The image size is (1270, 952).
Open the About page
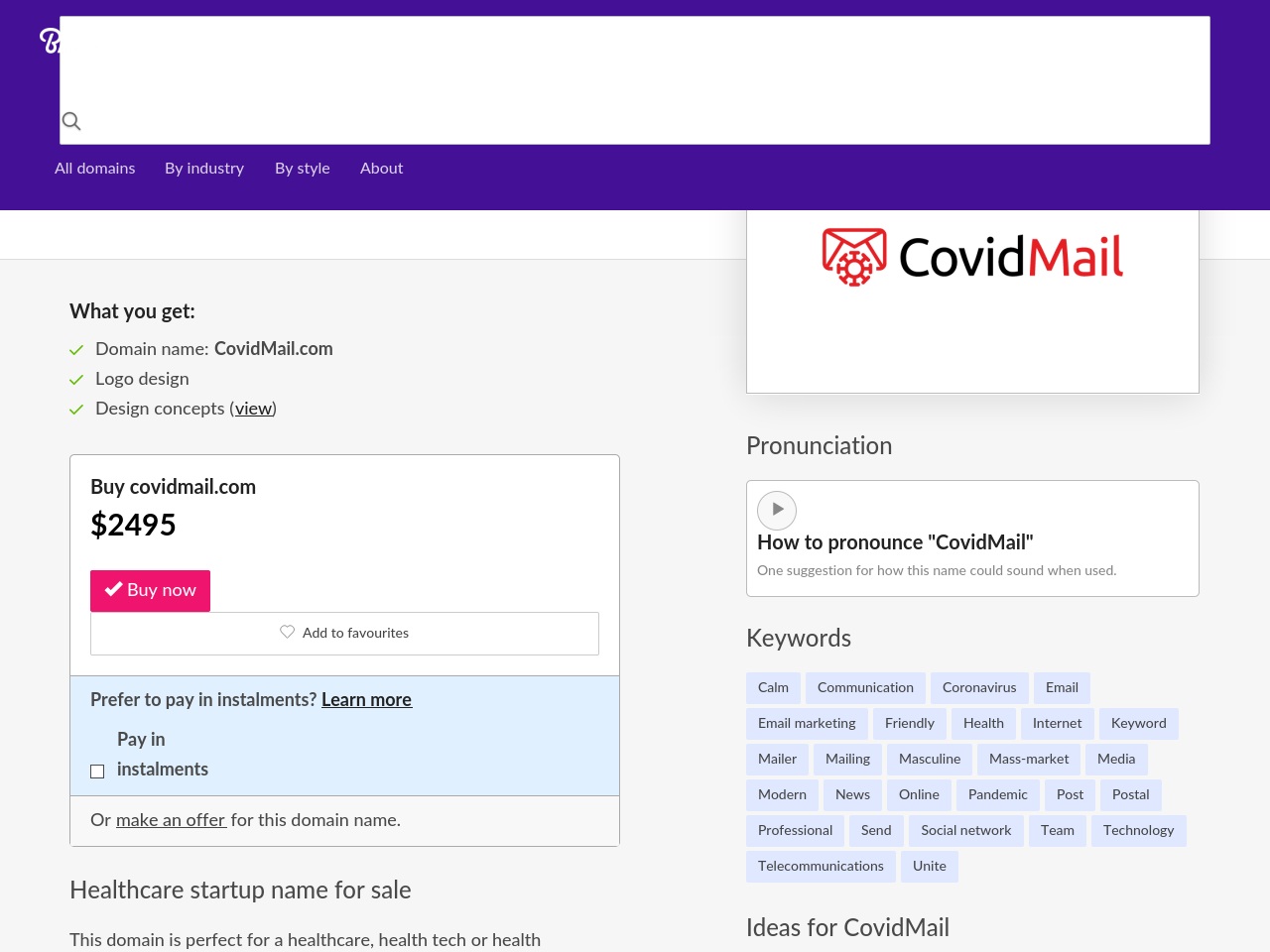(382, 169)
